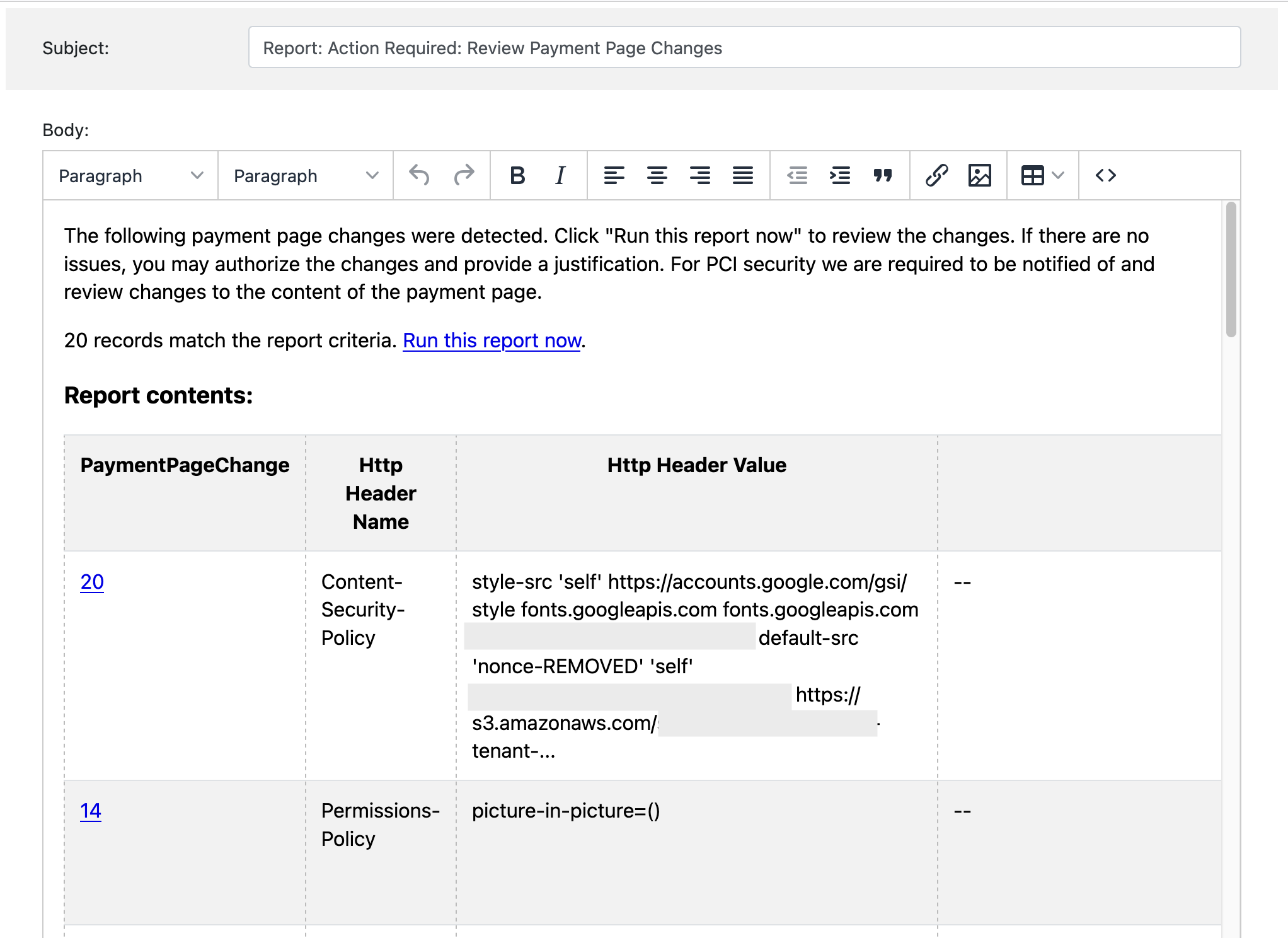Insert a blockquote
1288x938 pixels.
pos(883,175)
